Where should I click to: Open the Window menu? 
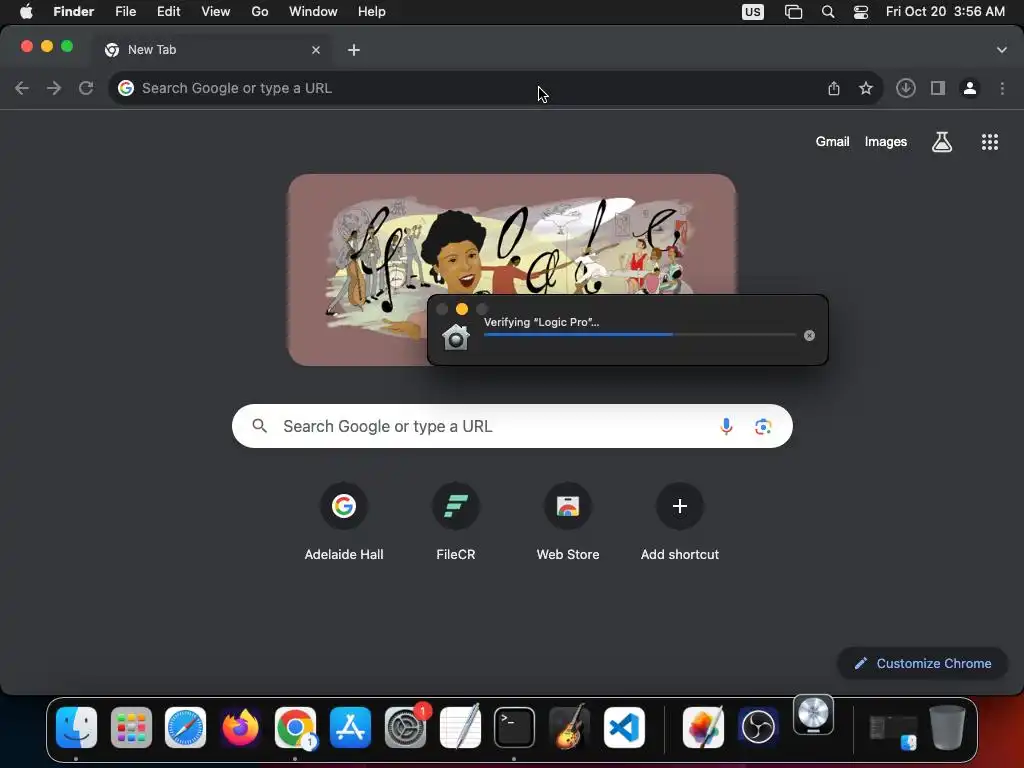313,12
